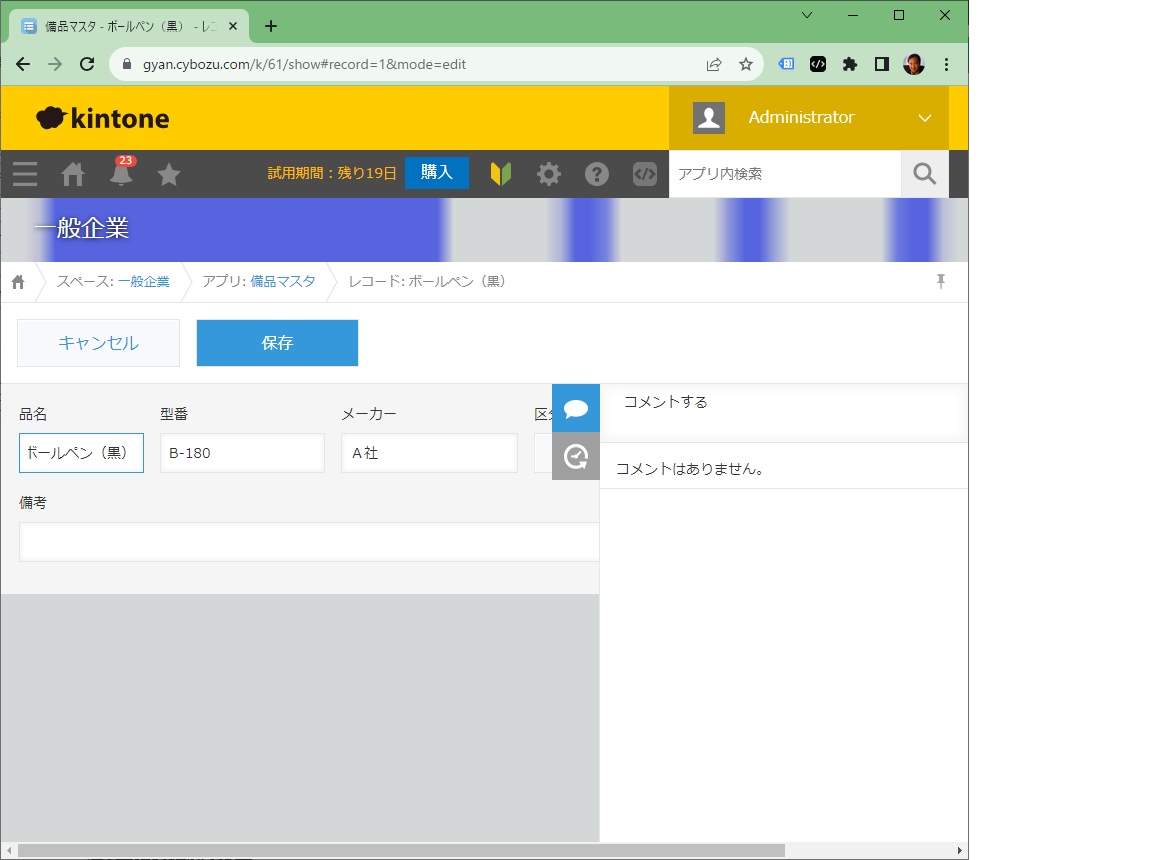
Task: Click the search magnifier button
Action: pos(925,174)
